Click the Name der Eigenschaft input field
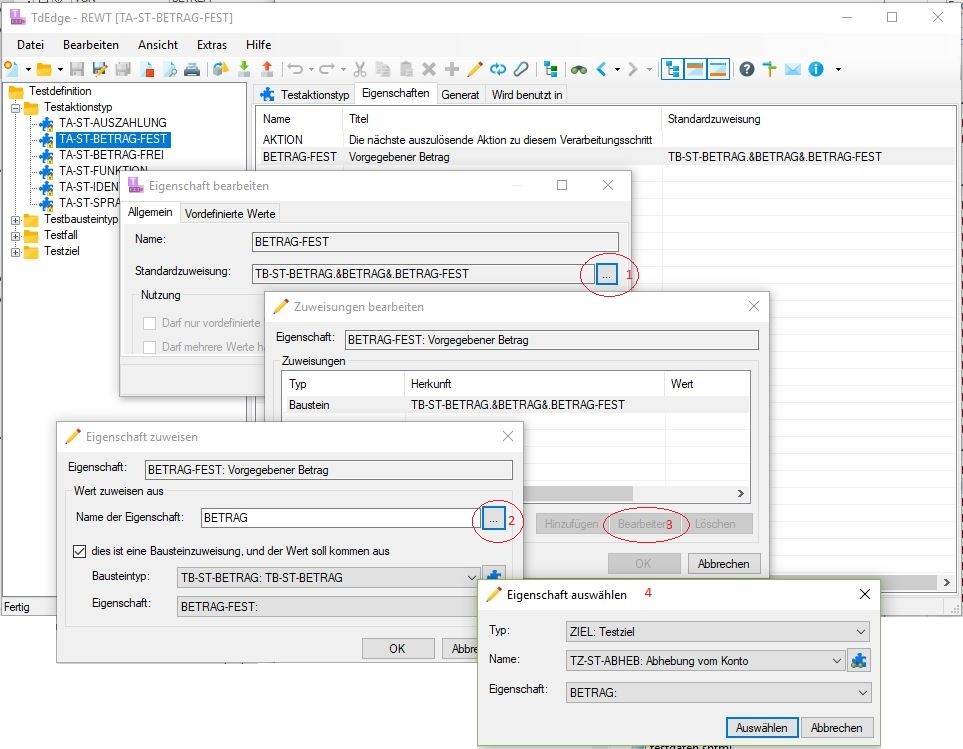The width and height of the screenshot is (963, 749). tap(337, 518)
